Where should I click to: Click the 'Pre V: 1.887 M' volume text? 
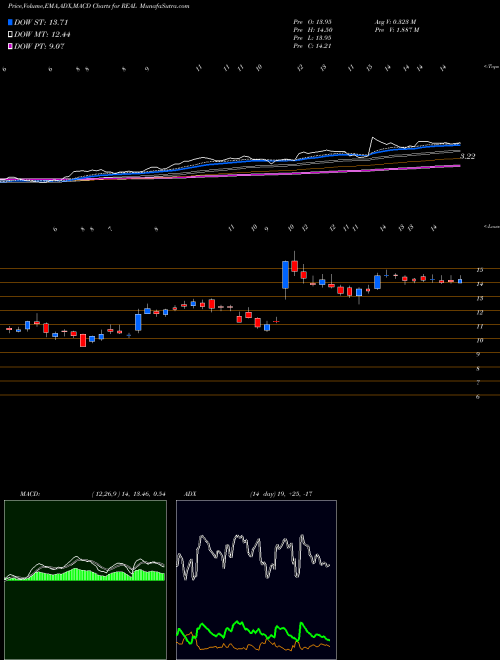396,30
